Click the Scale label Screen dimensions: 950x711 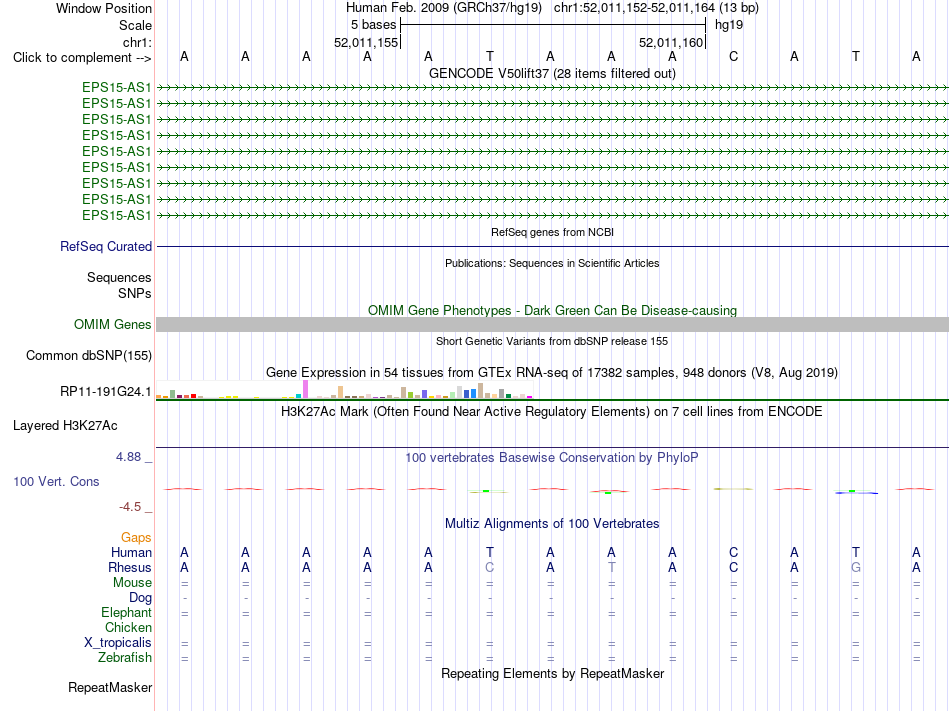pyautogui.click(x=135, y=25)
